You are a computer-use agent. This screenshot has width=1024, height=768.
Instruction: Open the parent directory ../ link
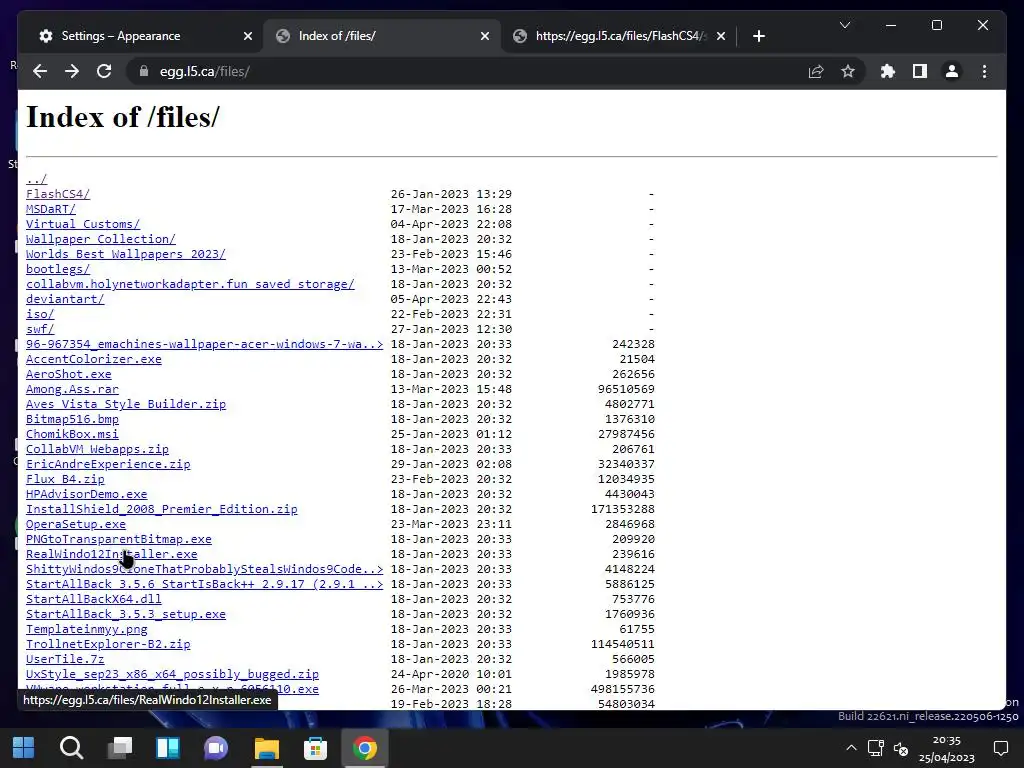[37, 179]
